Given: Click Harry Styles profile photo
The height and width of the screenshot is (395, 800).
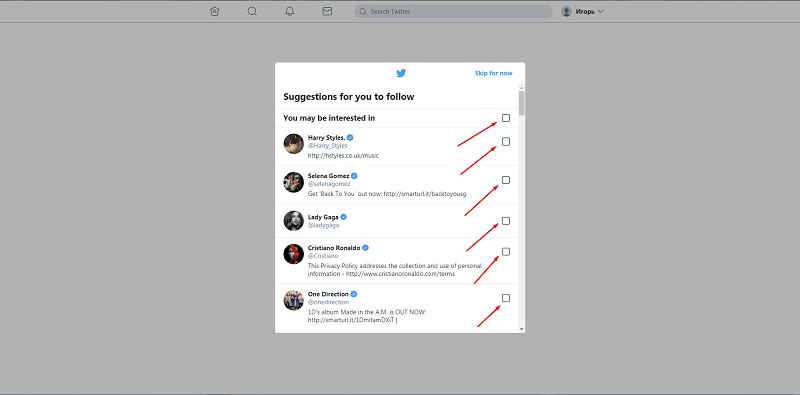Looking at the screenshot, I should point(294,144).
